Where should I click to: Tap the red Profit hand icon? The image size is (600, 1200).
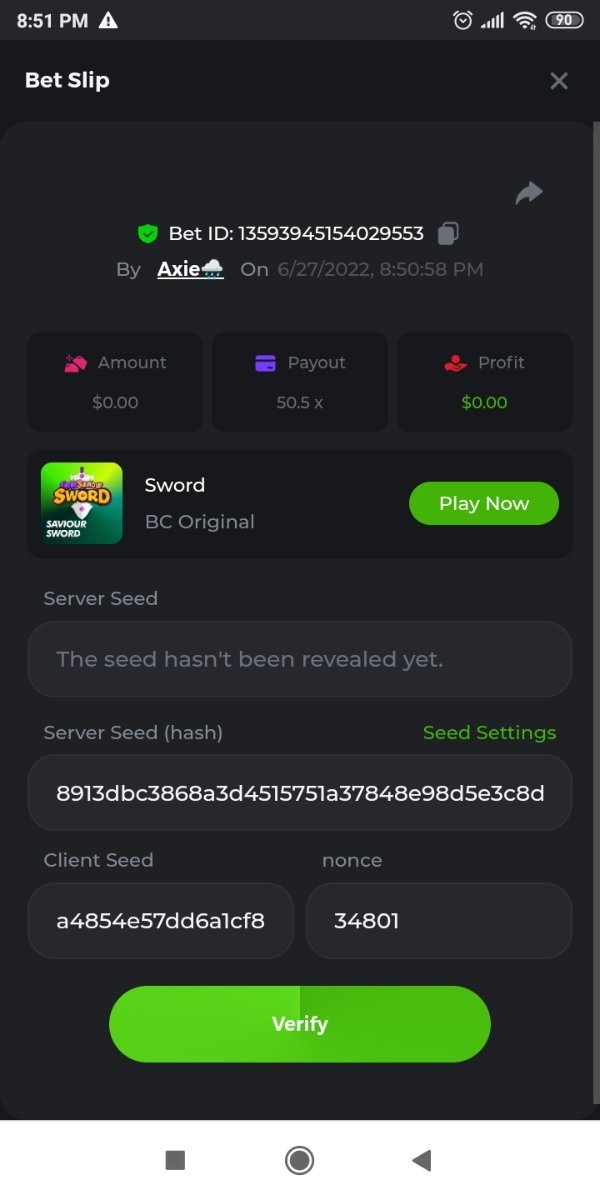point(456,363)
